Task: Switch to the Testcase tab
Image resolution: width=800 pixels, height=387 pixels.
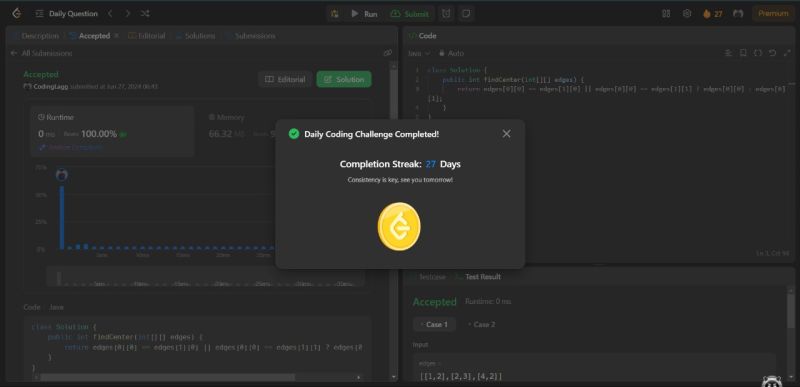Action: (x=428, y=277)
